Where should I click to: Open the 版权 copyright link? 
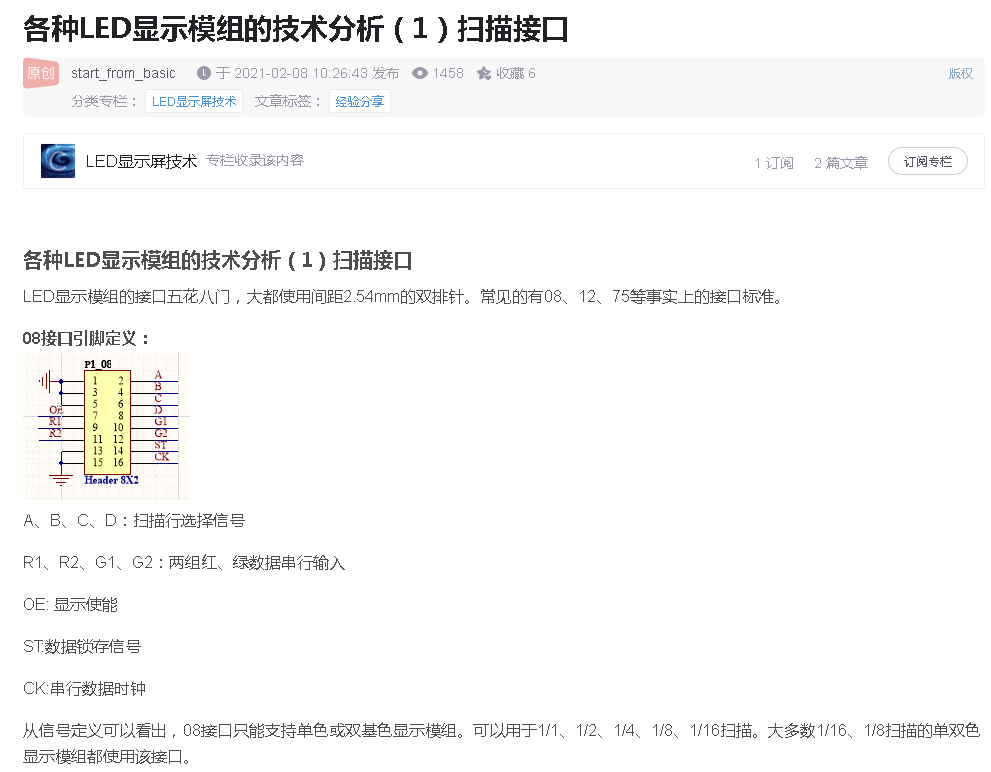coord(960,73)
